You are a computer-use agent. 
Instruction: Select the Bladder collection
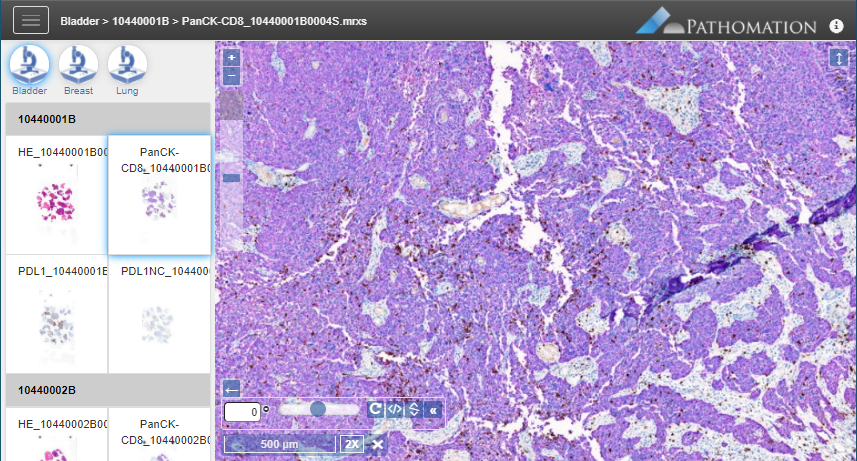[x=29, y=68]
